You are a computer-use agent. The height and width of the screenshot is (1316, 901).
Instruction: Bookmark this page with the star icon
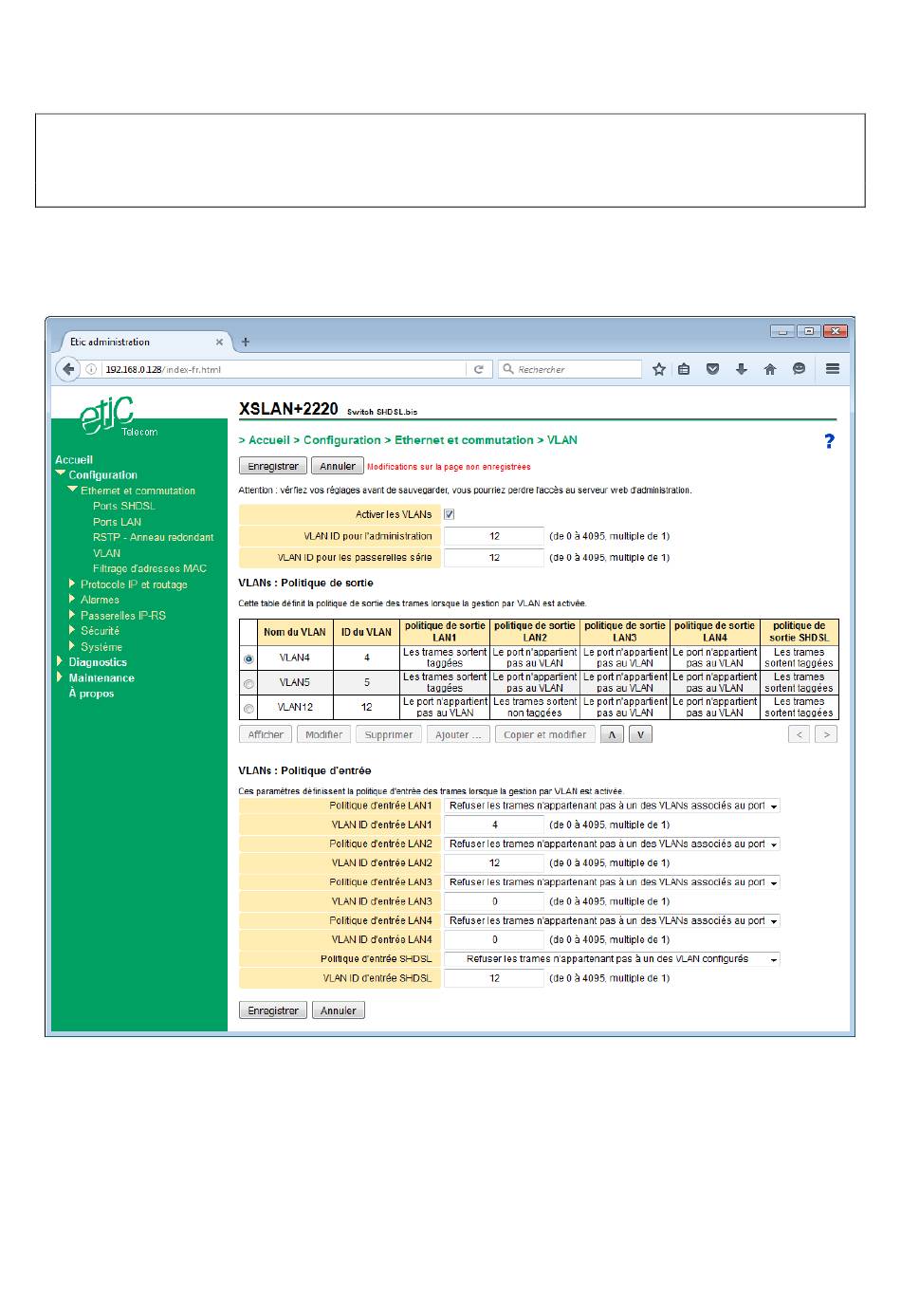(x=659, y=369)
